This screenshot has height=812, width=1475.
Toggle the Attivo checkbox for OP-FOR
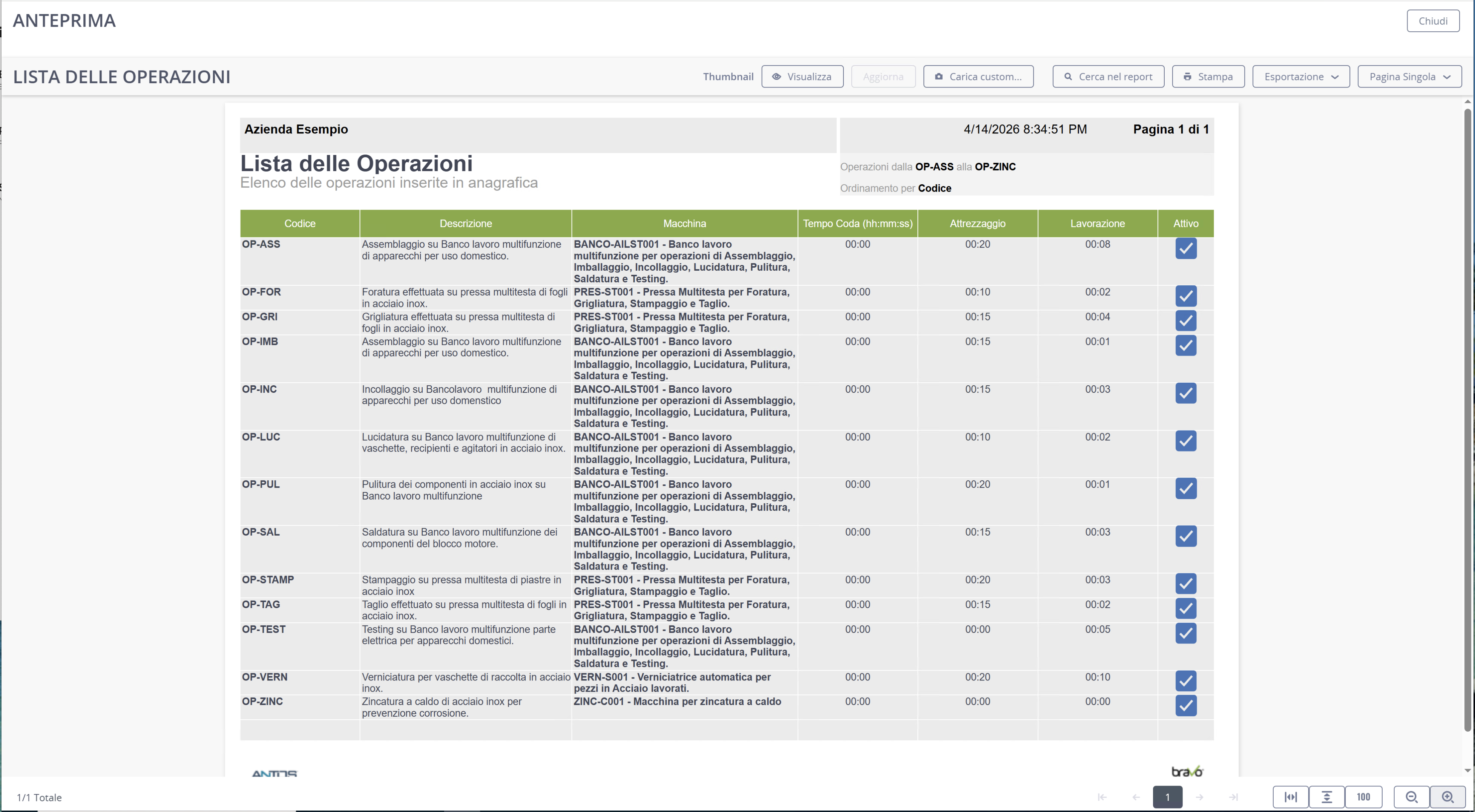(1186, 296)
